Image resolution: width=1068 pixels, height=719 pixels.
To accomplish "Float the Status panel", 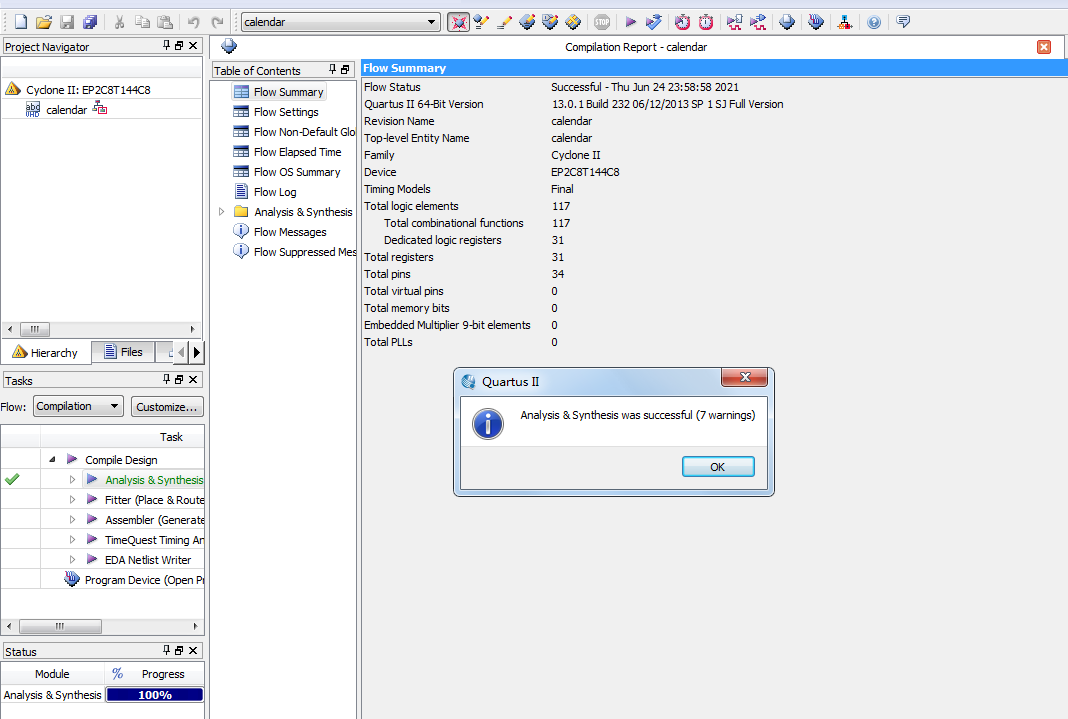I will pos(179,650).
